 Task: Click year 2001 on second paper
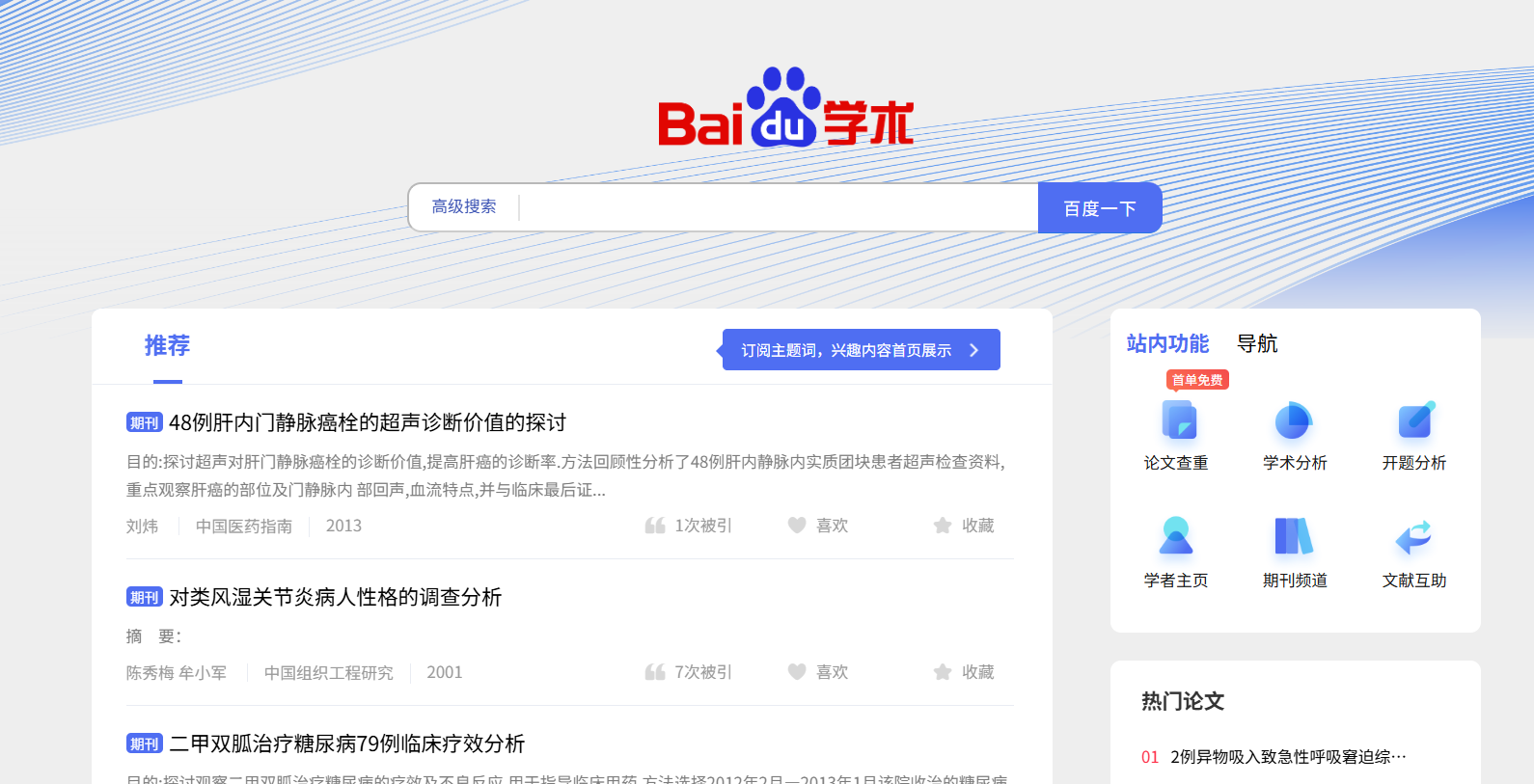click(x=445, y=672)
